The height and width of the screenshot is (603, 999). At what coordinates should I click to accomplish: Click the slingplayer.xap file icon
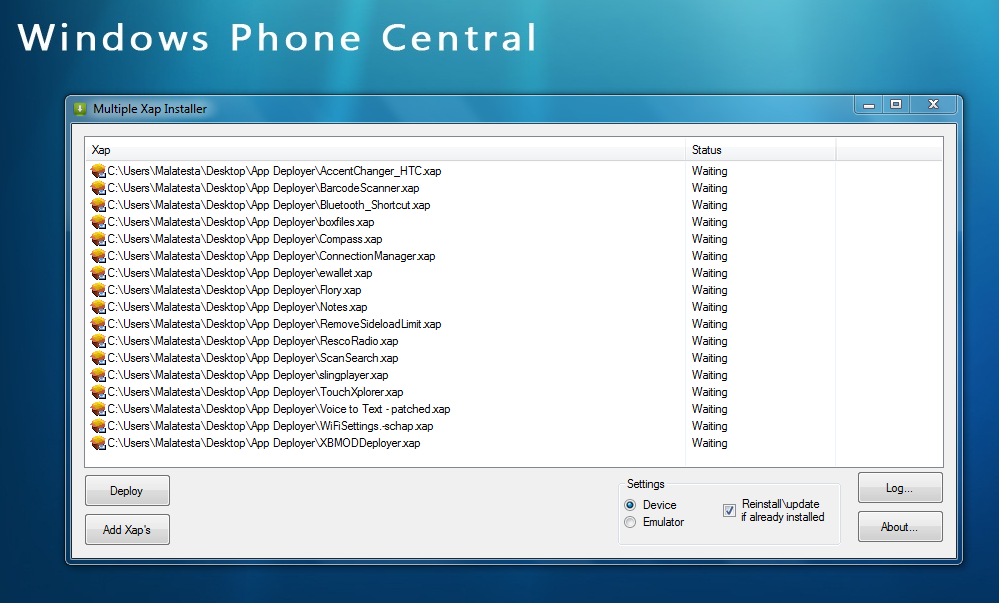[x=98, y=375]
